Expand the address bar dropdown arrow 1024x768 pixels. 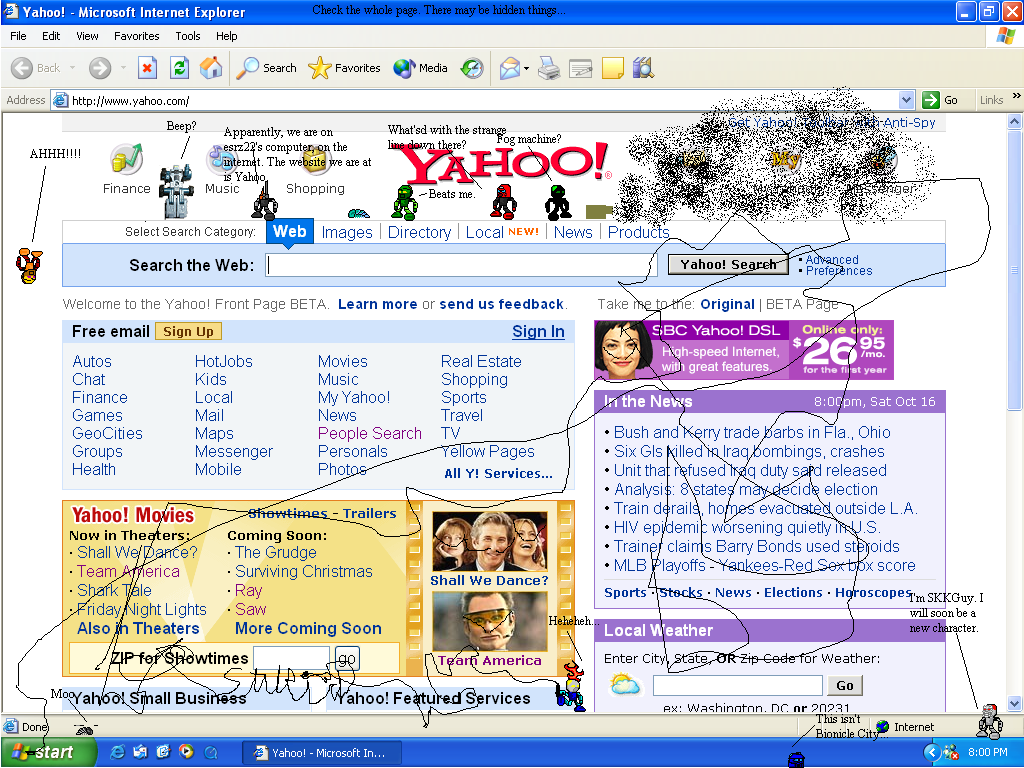[x=906, y=100]
